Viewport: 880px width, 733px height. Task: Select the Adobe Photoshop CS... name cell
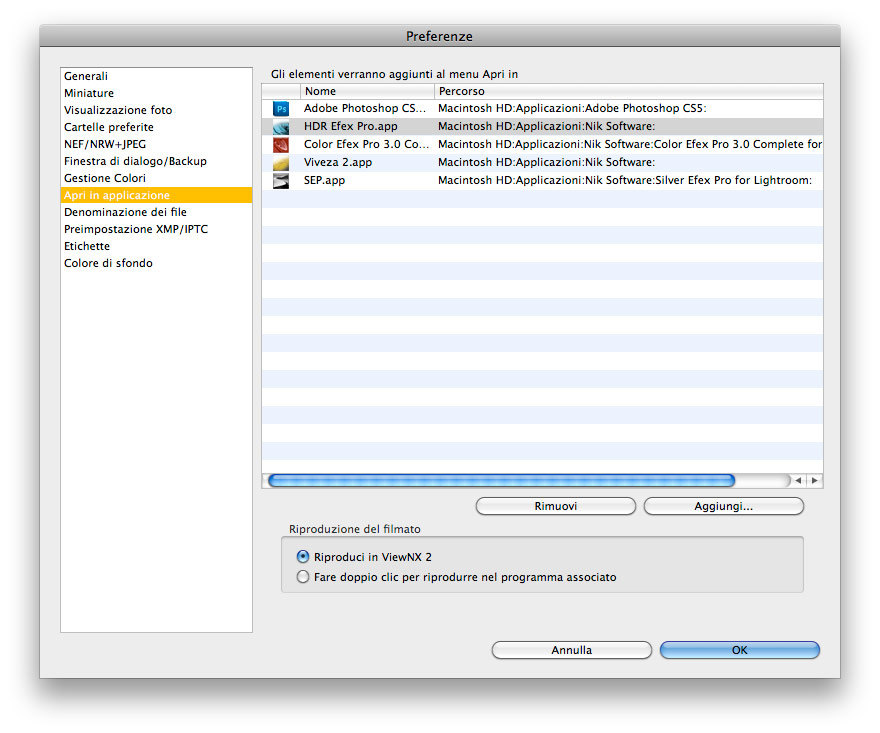[365, 108]
